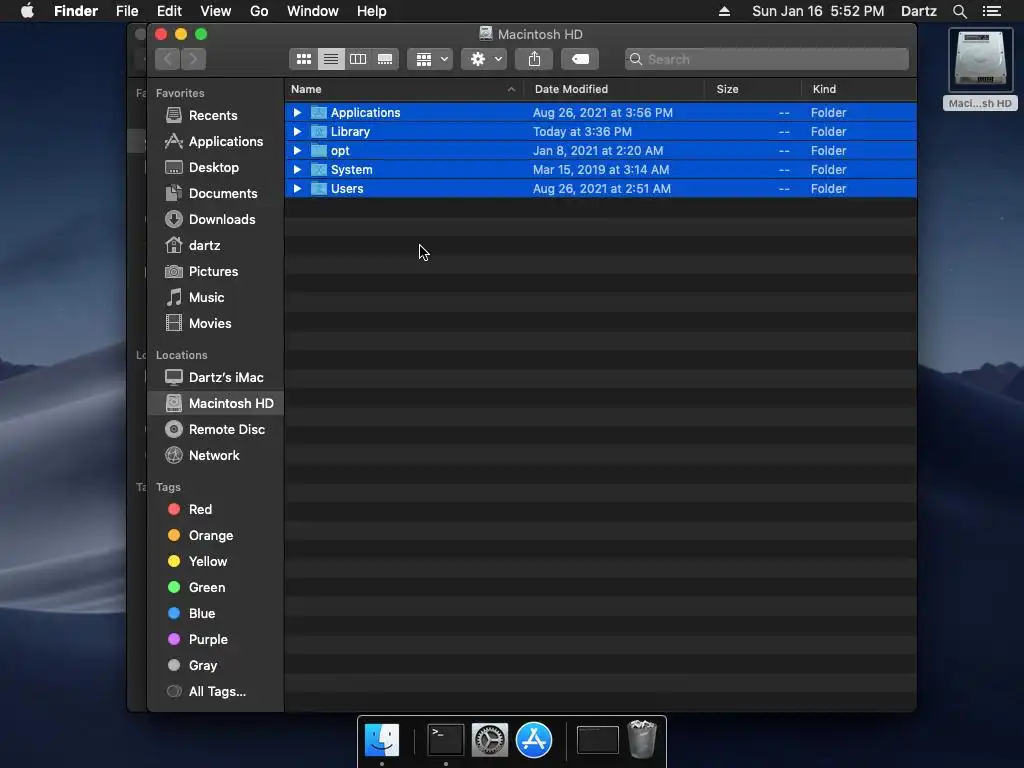Go back with the left arrow button
Viewport: 1024px width, 768px height.
(x=168, y=59)
